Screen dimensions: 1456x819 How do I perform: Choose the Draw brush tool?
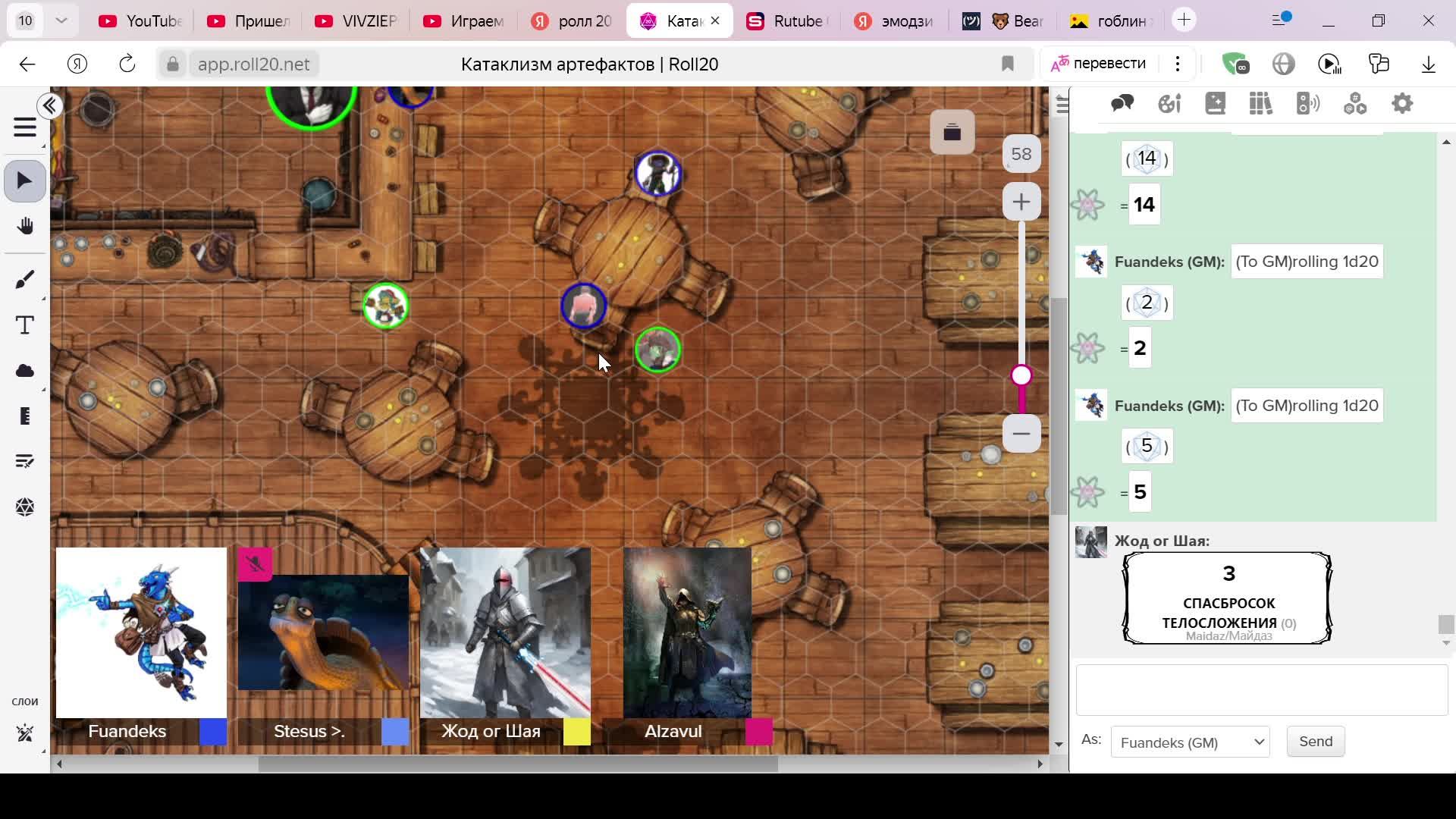[24, 280]
